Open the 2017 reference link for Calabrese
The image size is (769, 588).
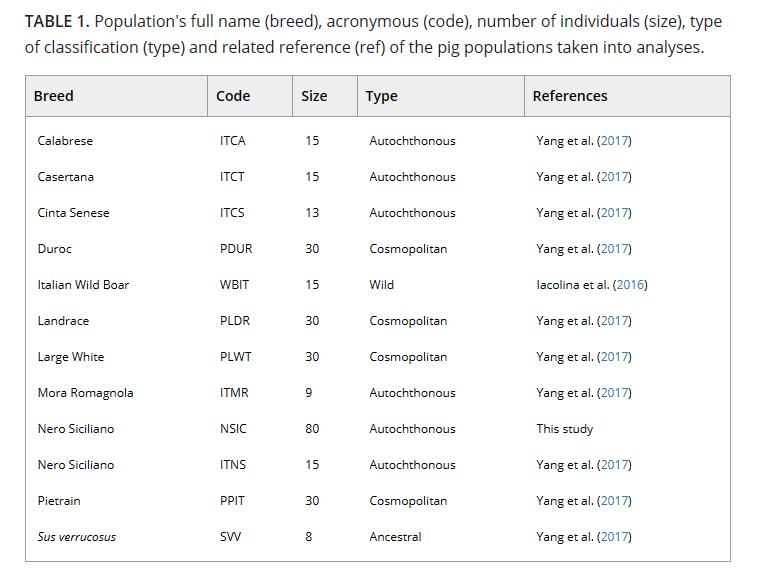coord(614,141)
